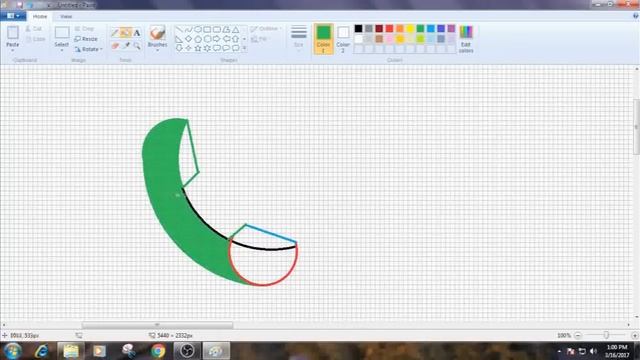Activate the Color 2 background box
This screenshot has width=640, height=360.
pos(343,39)
